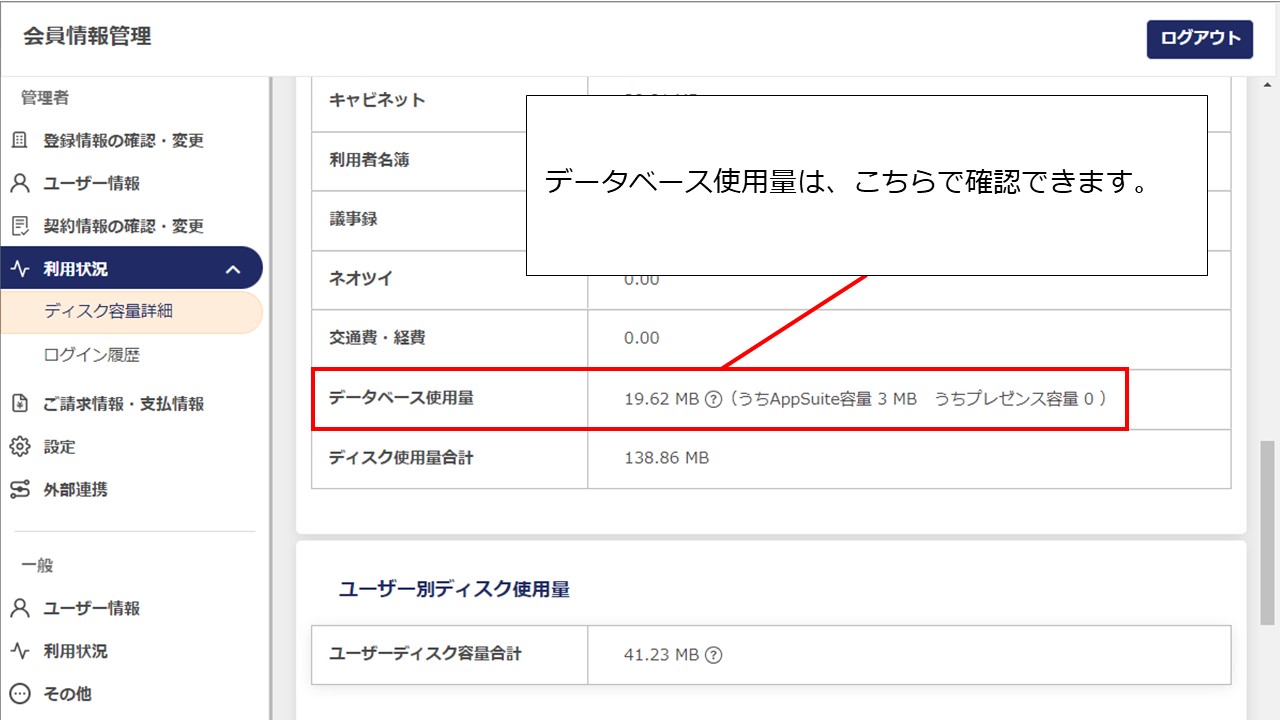Open the その他 circle icon
This screenshot has height=720, width=1280.
(x=22, y=693)
